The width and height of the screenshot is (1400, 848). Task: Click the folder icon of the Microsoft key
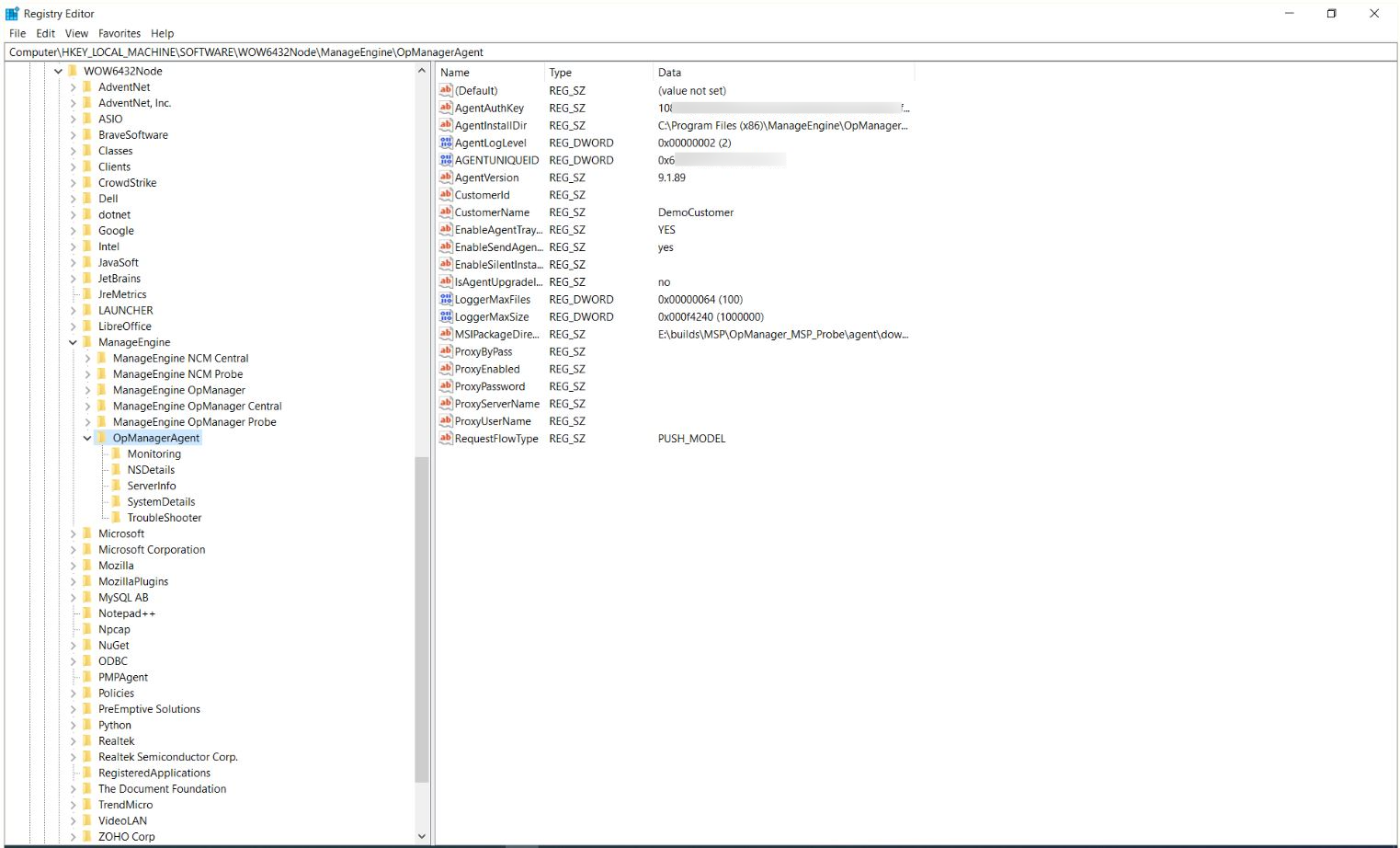coord(88,533)
